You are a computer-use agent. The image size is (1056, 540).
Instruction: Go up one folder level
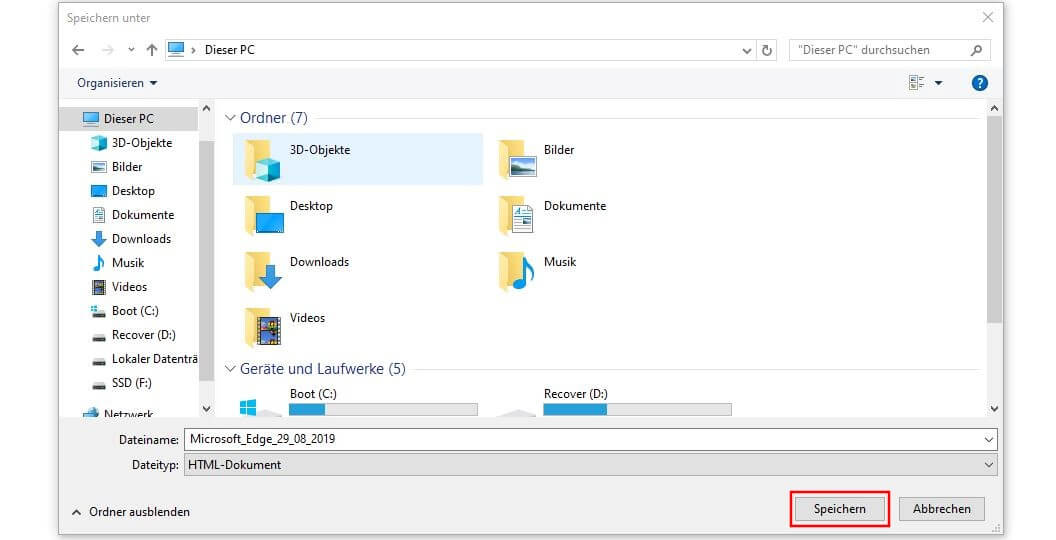[152, 50]
